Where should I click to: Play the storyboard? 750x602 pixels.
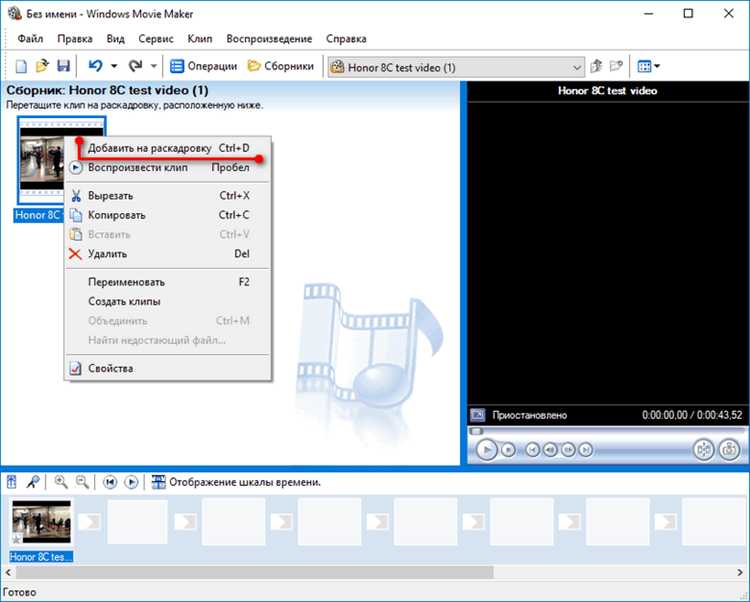[x=131, y=482]
